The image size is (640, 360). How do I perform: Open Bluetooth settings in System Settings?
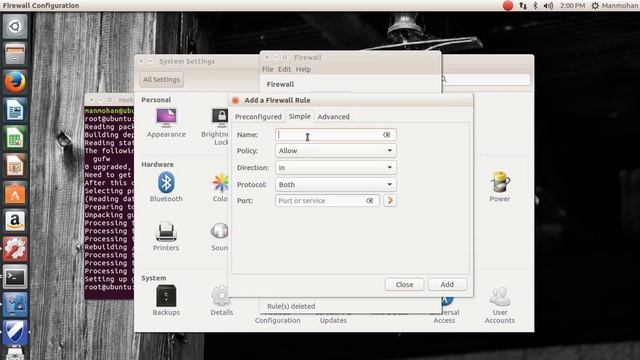tap(166, 187)
